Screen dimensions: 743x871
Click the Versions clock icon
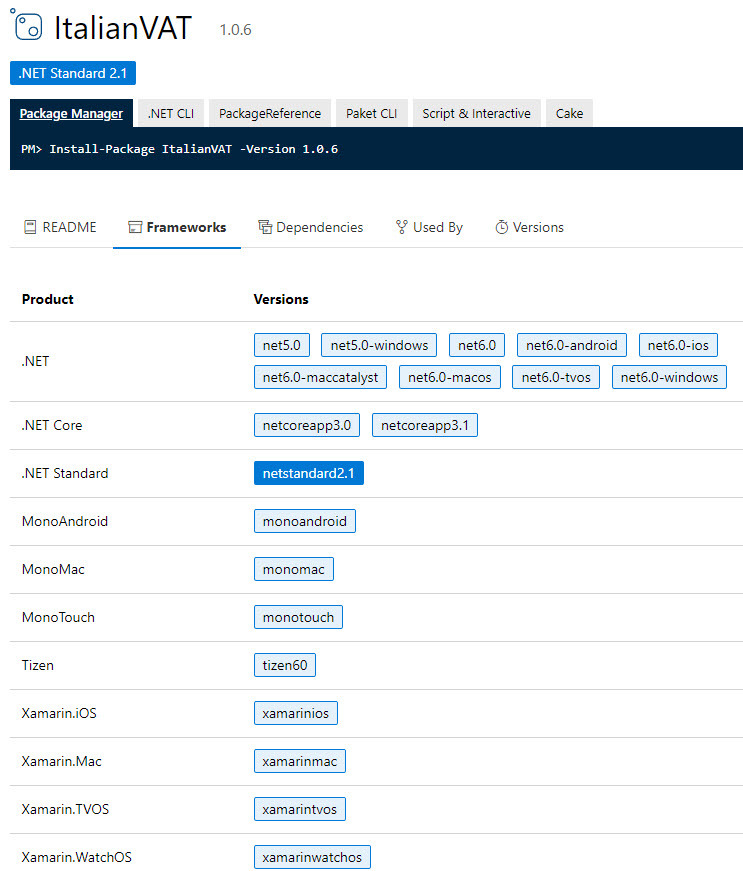tap(501, 227)
